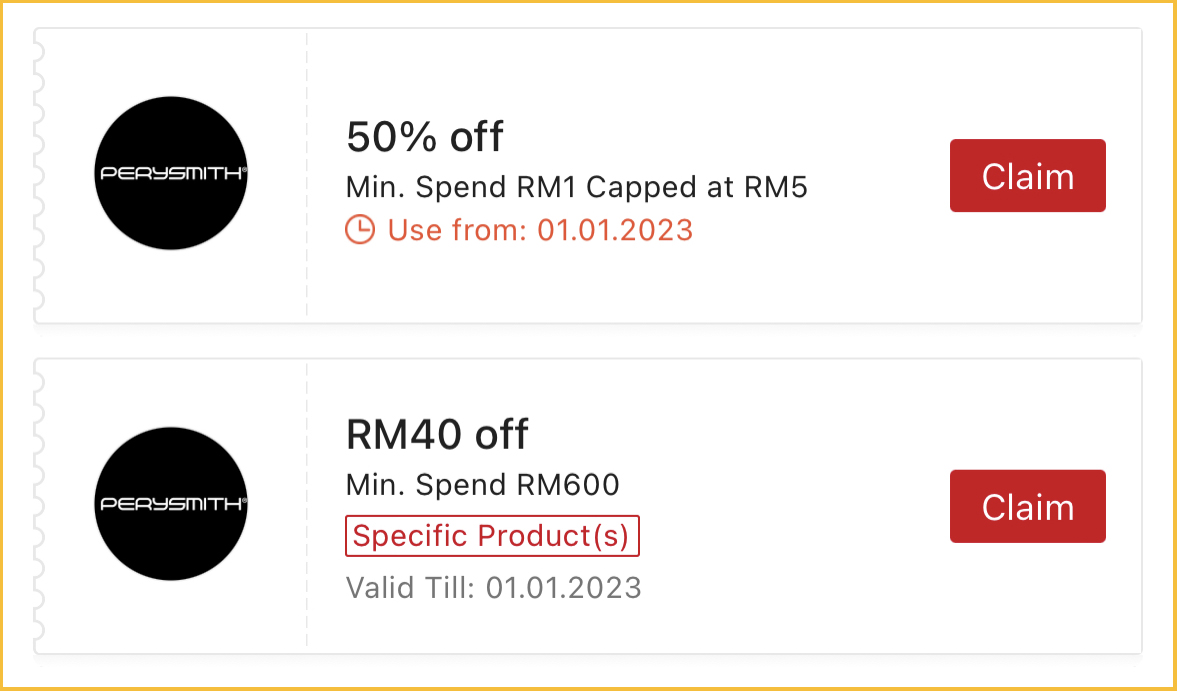Click the gap between the two voucher cards

[588, 341]
